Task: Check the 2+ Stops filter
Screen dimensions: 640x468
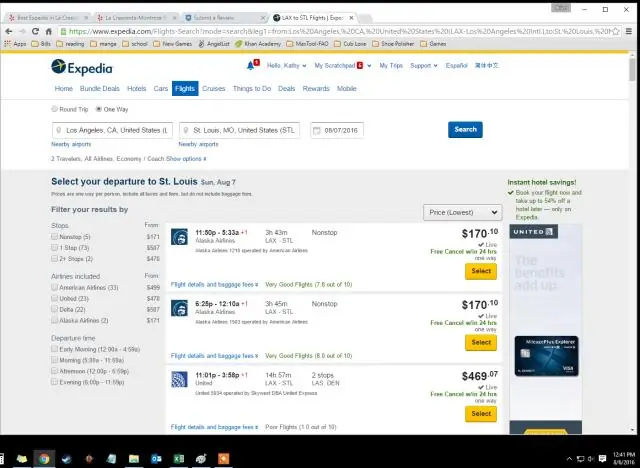Action: pyautogui.click(x=54, y=259)
